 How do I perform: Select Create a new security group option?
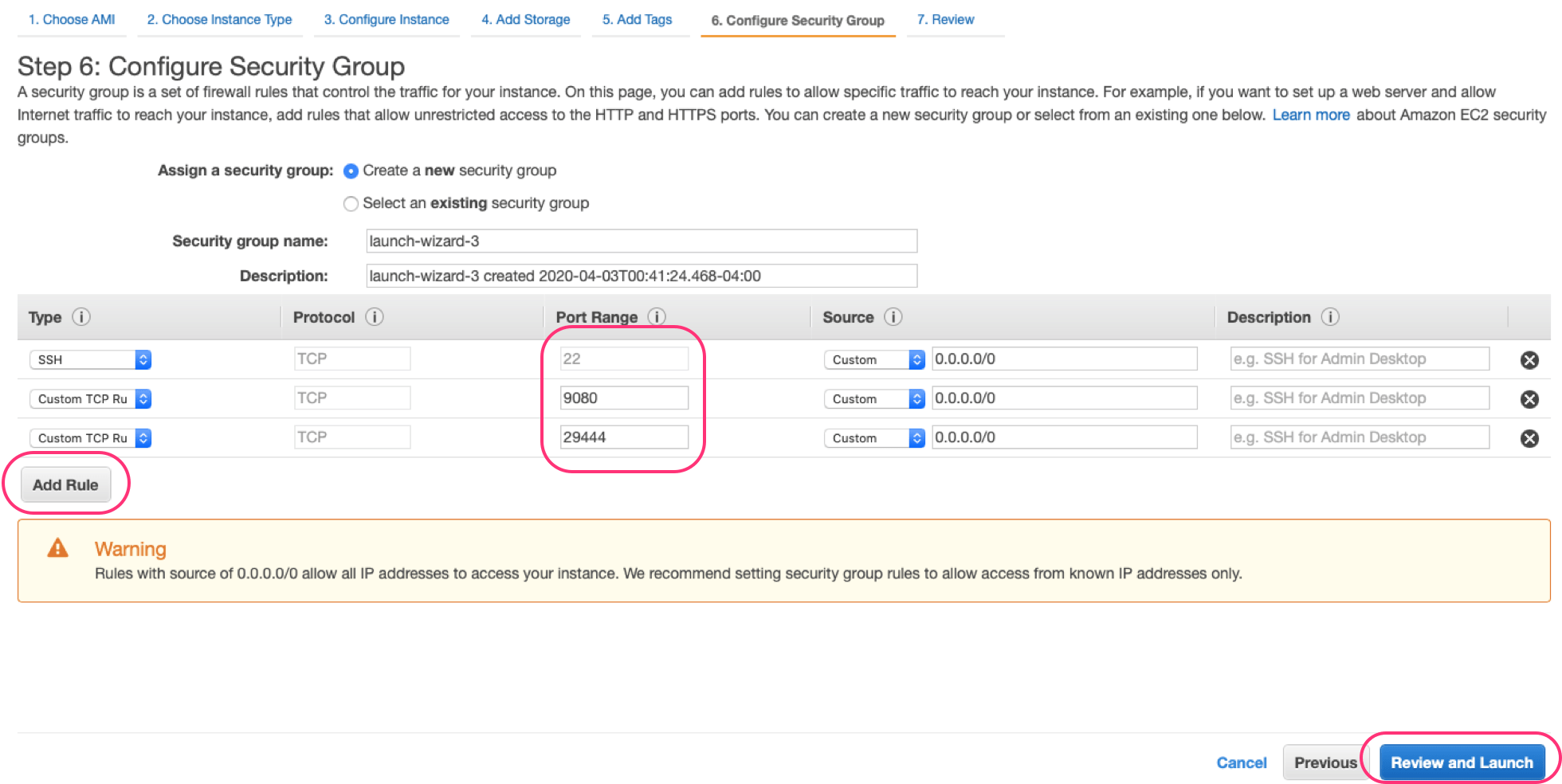(x=351, y=171)
